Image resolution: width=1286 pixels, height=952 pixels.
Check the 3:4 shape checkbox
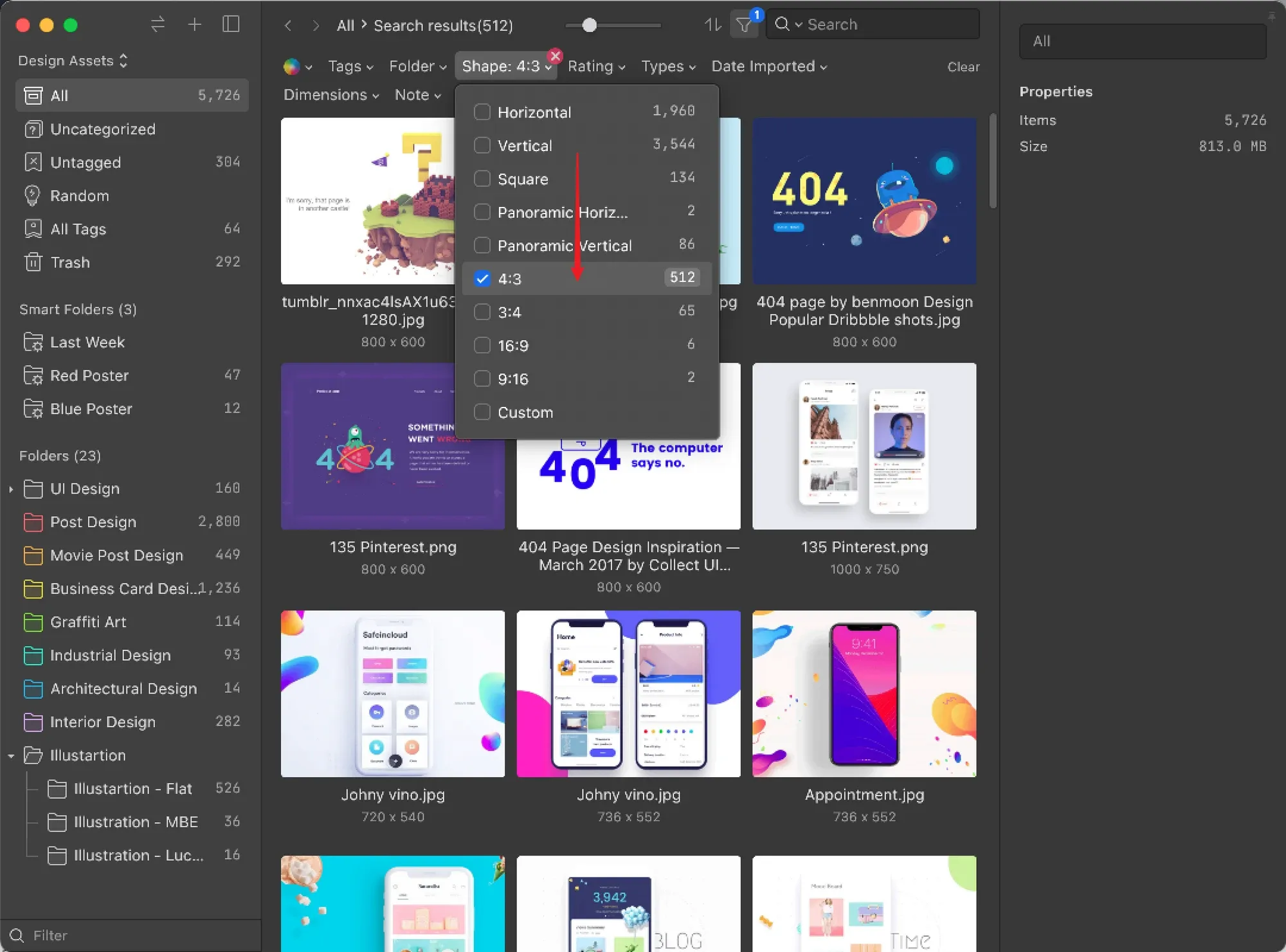pos(482,312)
